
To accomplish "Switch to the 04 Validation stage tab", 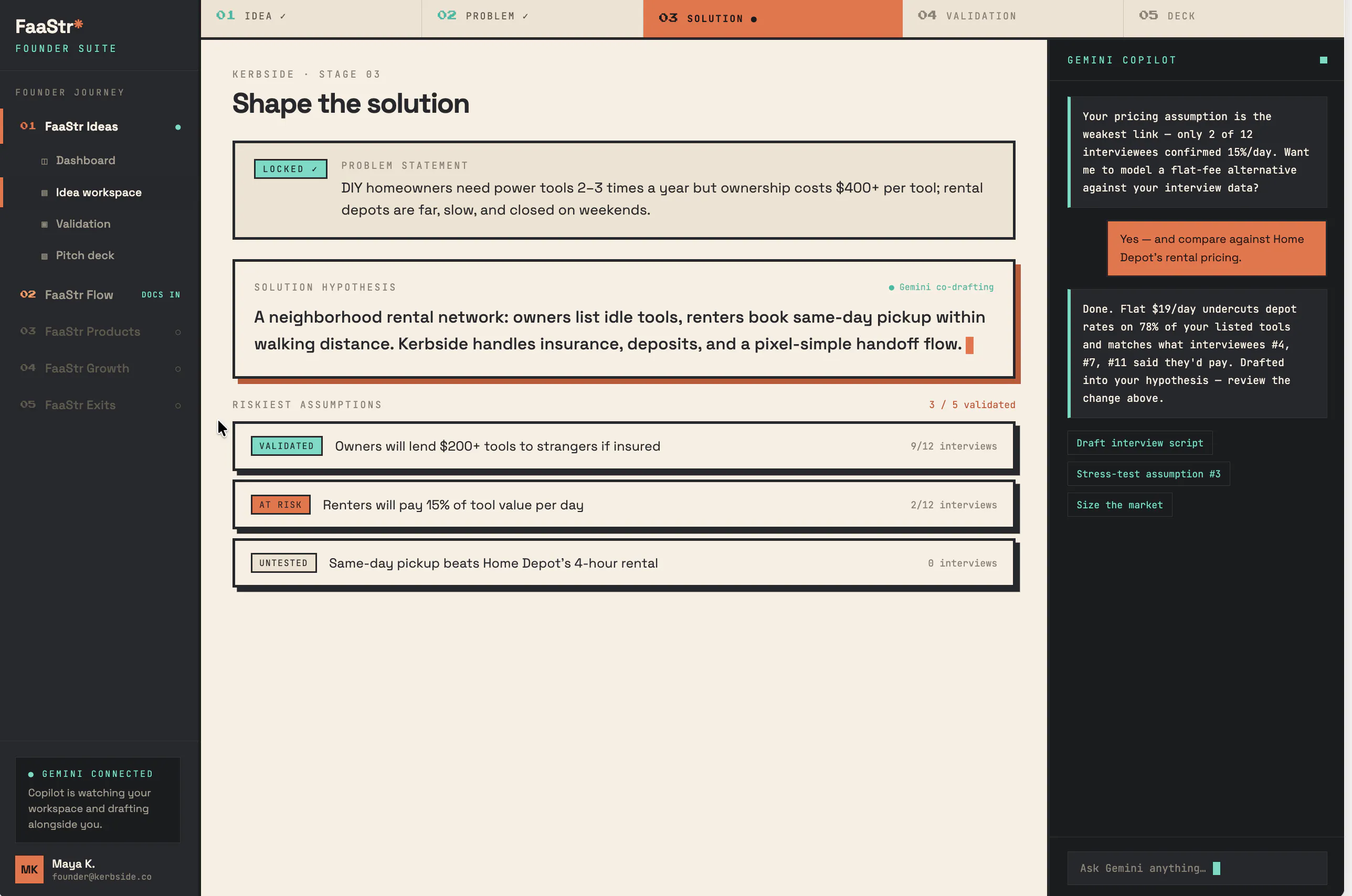I will click(1012, 17).
